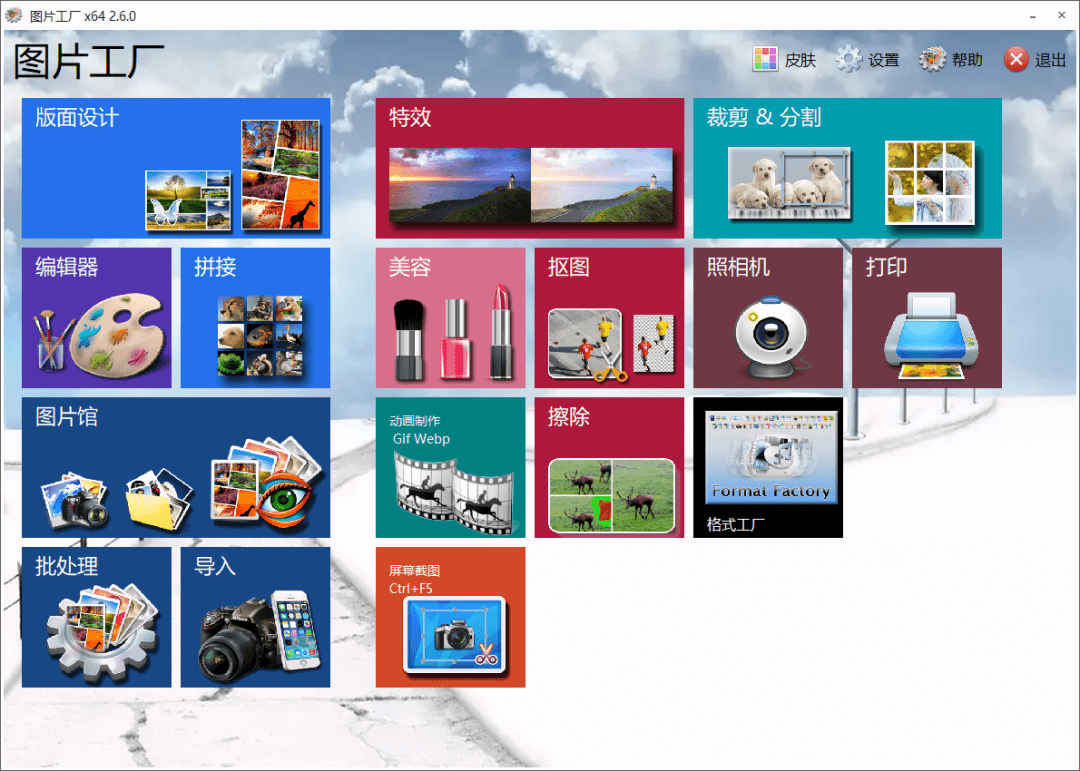Viewport: 1080px width, 771px height.
Task: Click 退出 to exit the application
Action: tap(1034, 59)
